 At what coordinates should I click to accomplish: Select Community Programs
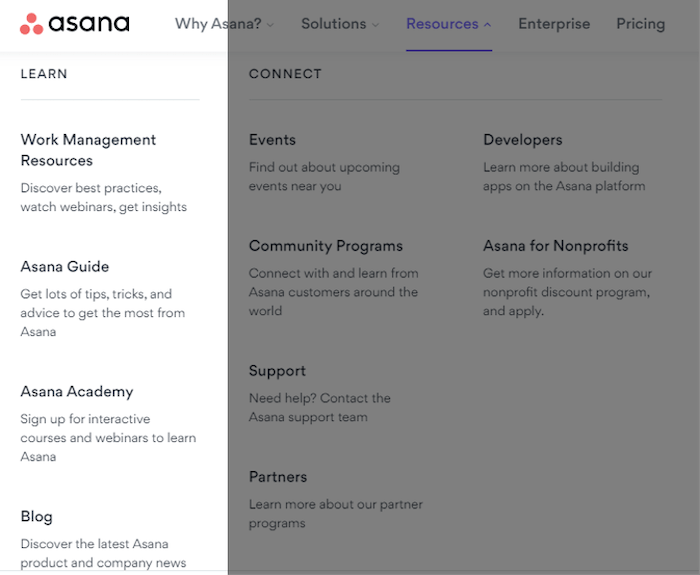click(x=326, y=246)
